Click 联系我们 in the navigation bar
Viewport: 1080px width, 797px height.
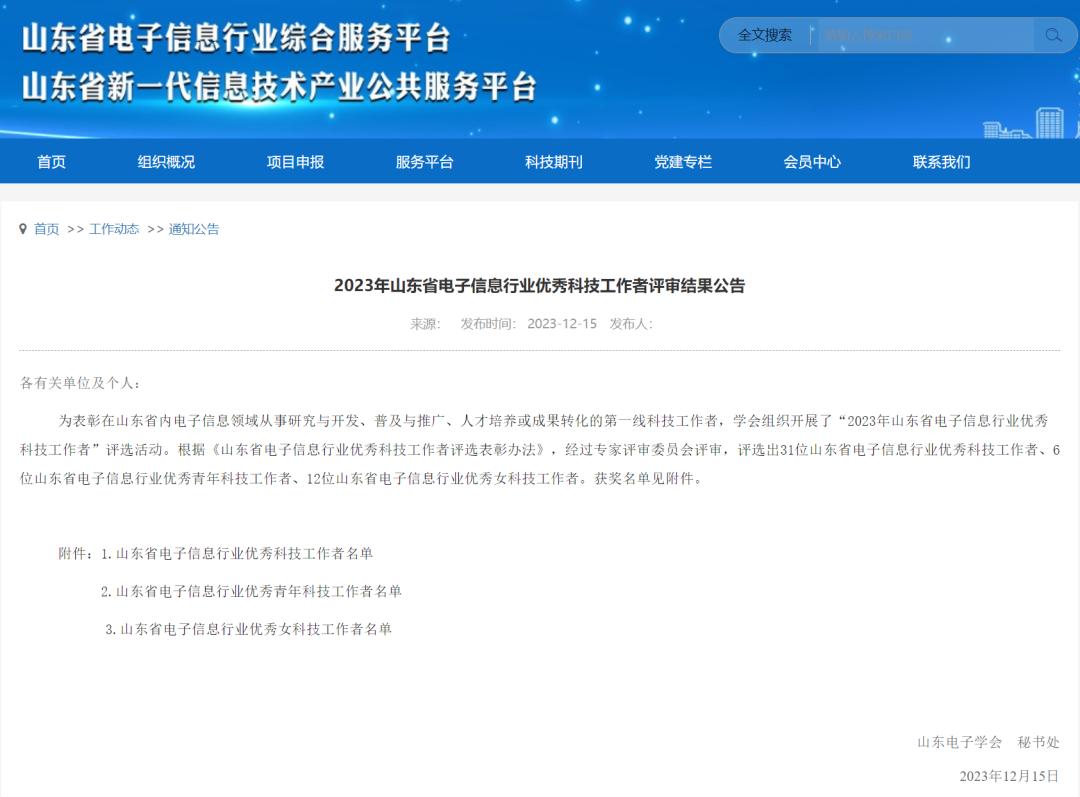click(x=941, y=162)
